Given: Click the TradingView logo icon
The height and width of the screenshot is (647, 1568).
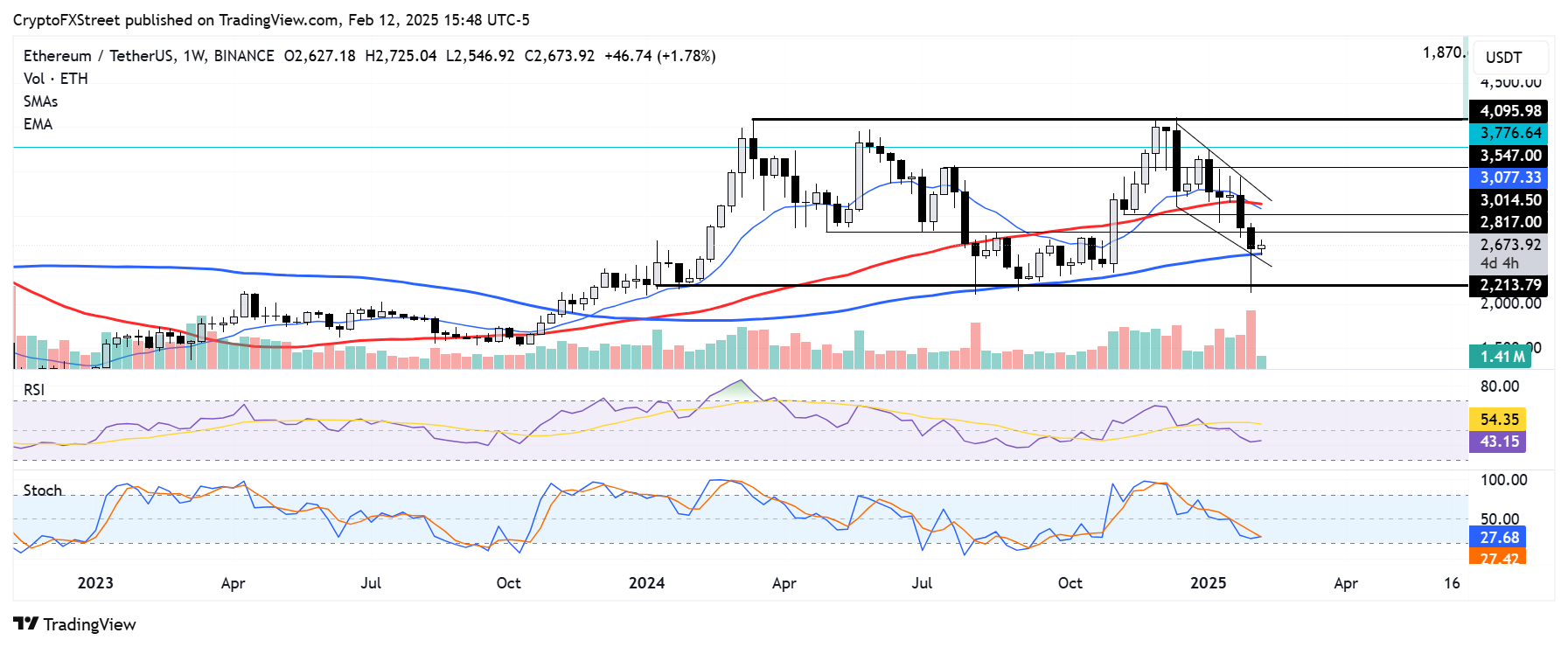Looking at the screenshot, I should tap(26, 623).
